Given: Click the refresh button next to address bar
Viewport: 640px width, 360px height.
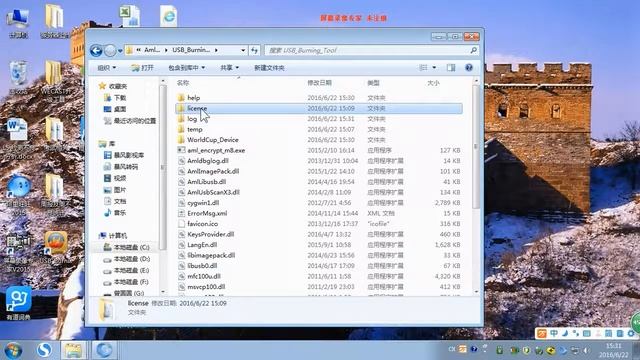Looking at the screenshot, I should click(255, 50).
